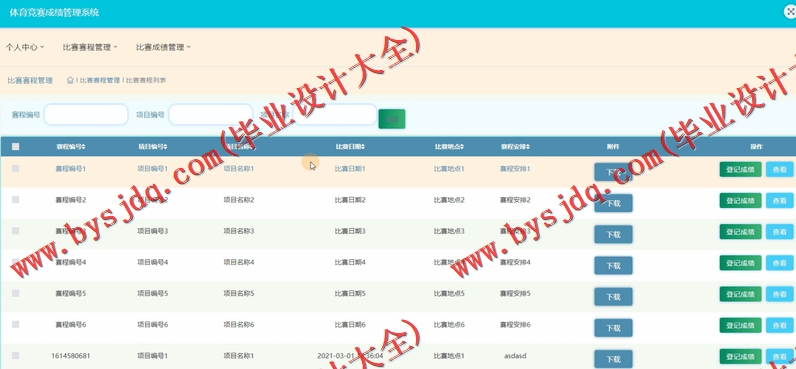Click 查看 for row 赛程编号4
This screenshot has width=796, height=369.
click(780, 263)
